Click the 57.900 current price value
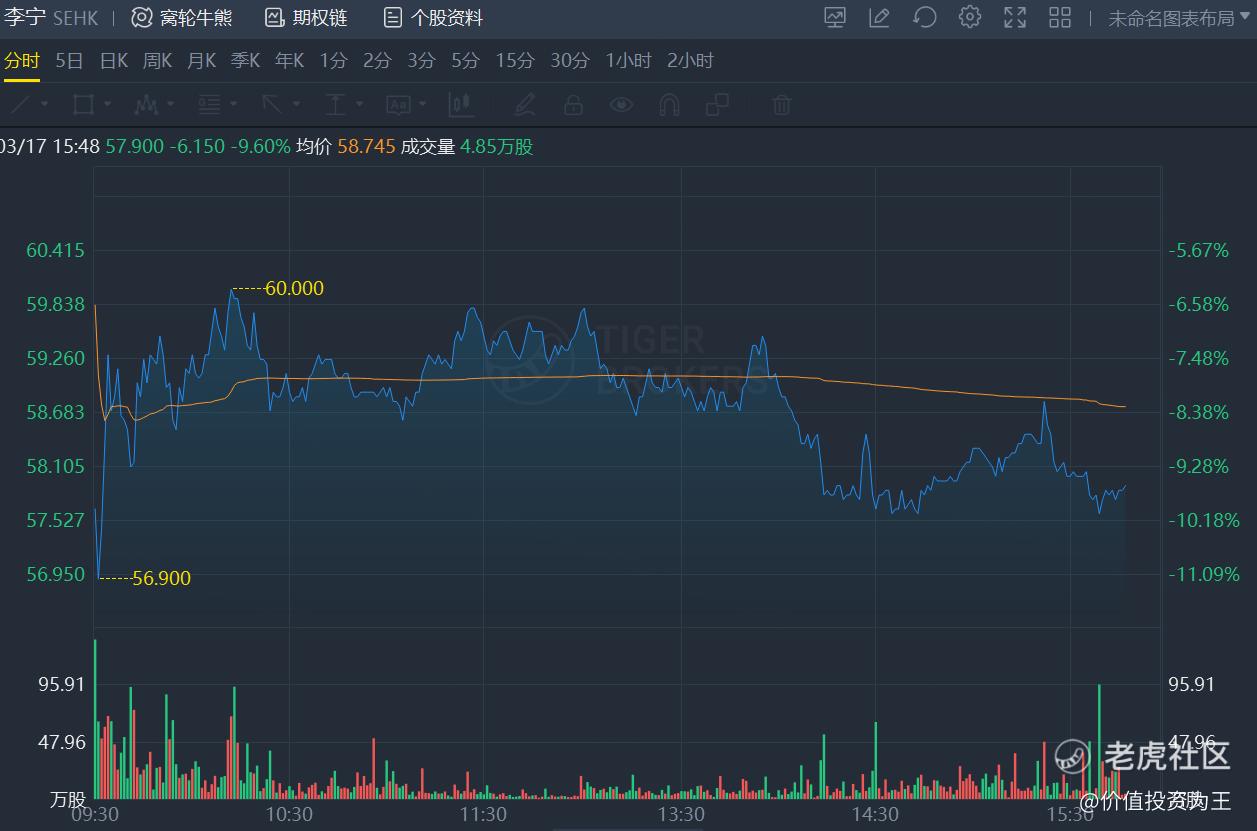The image size is (1257, 831). click(x=134, y=147)
